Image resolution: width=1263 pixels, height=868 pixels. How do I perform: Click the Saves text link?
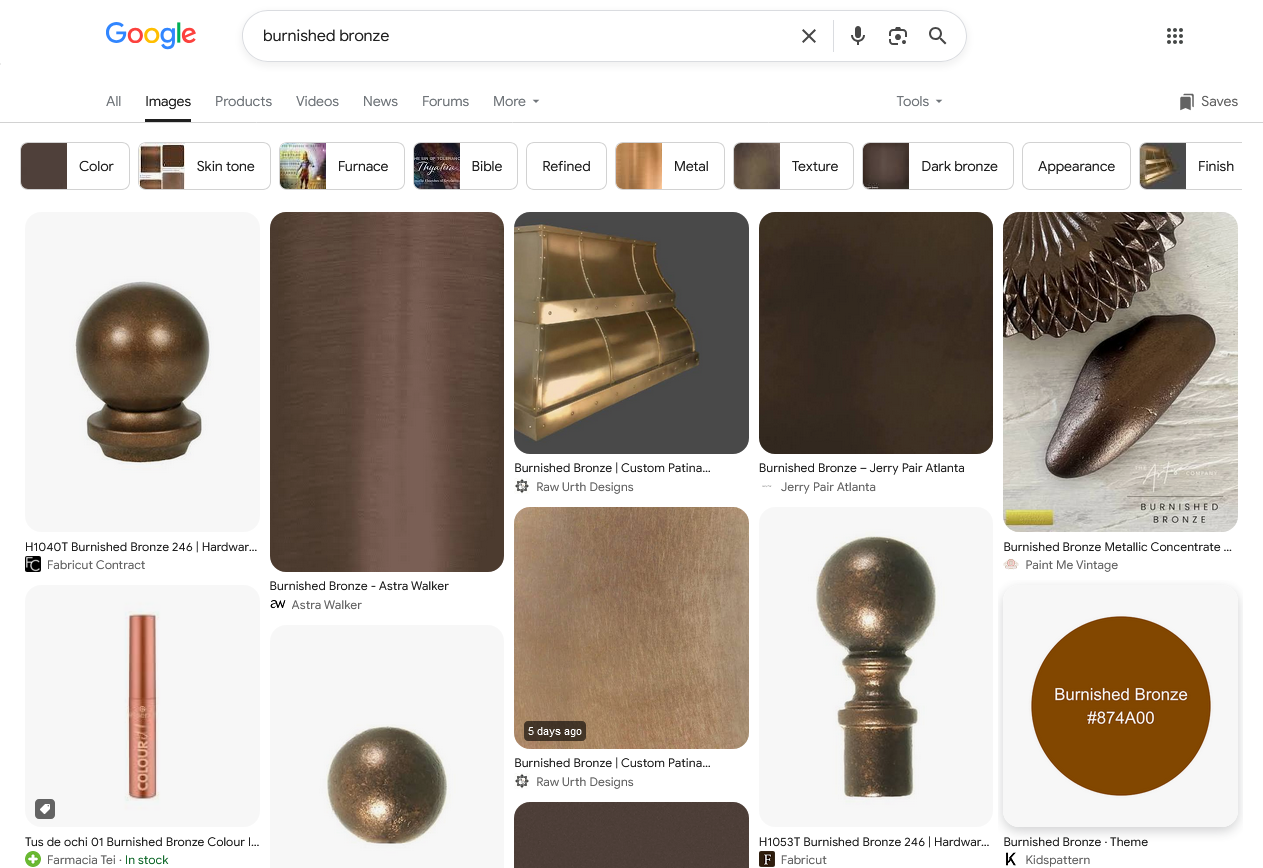pos(1219,101)
